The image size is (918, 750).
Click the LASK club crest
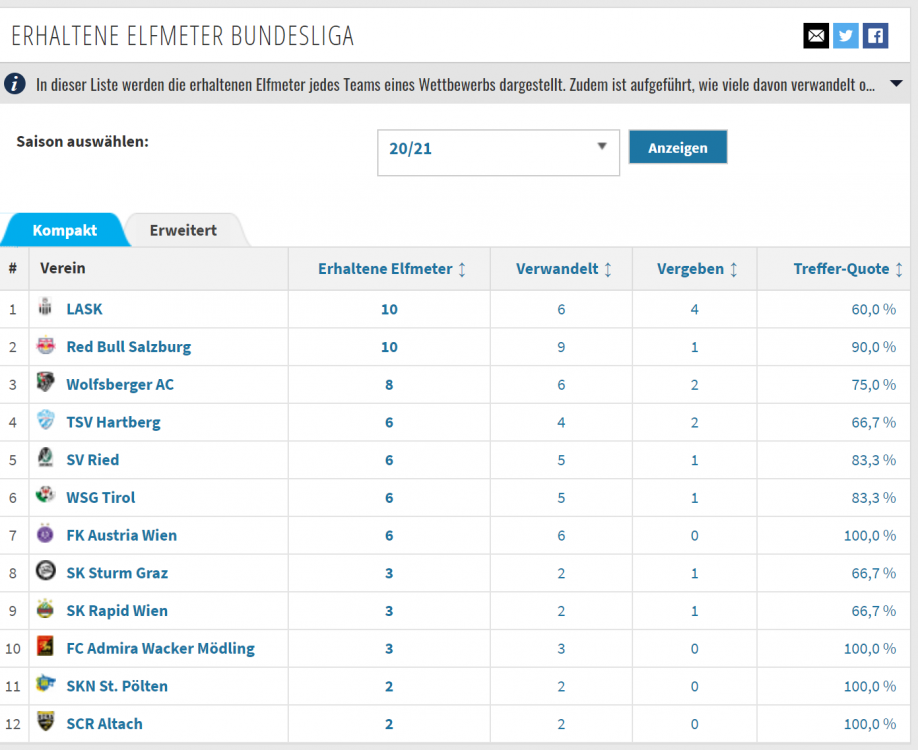point(45,306)
